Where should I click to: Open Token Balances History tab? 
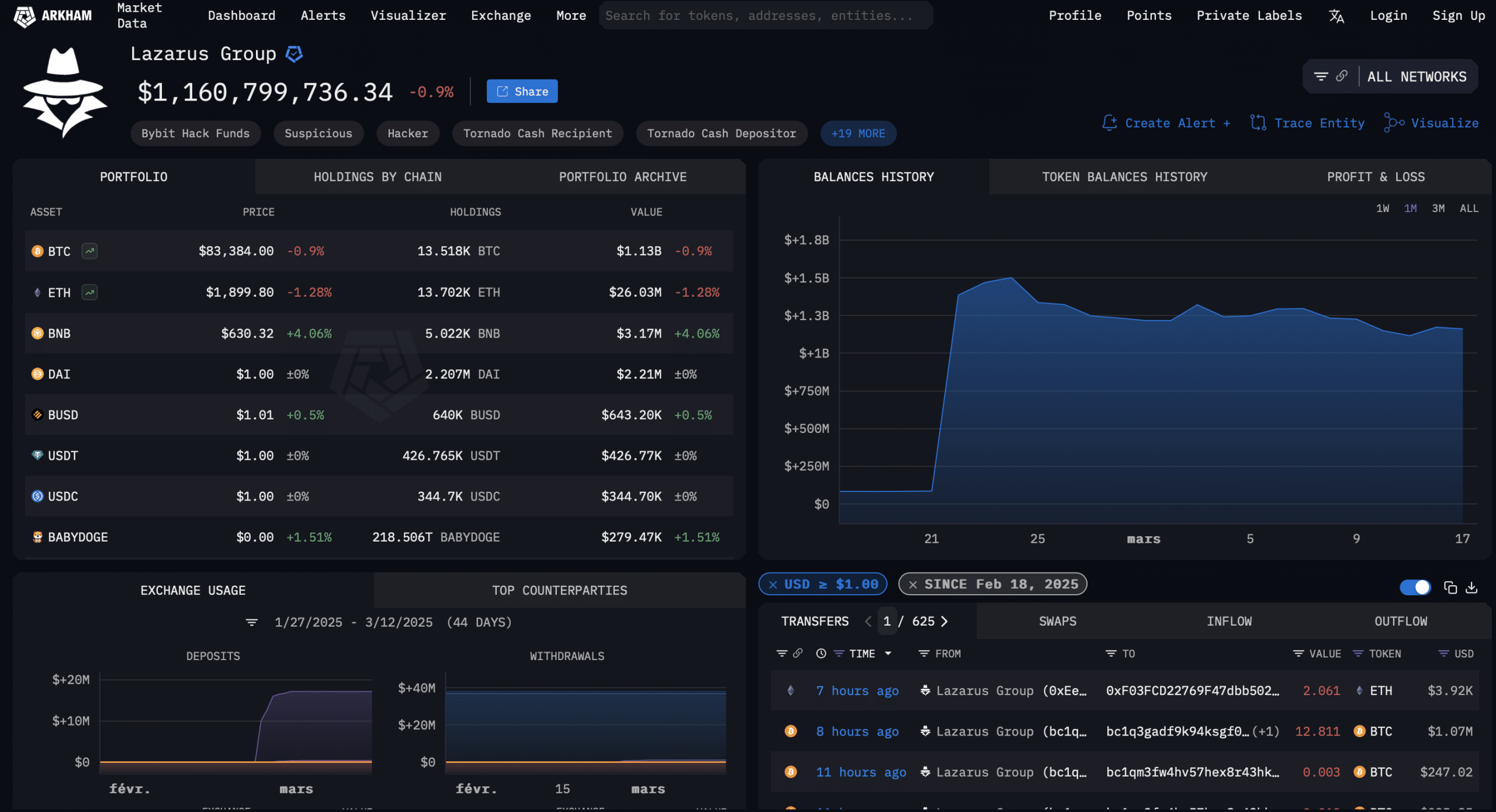coord(1124,177)
